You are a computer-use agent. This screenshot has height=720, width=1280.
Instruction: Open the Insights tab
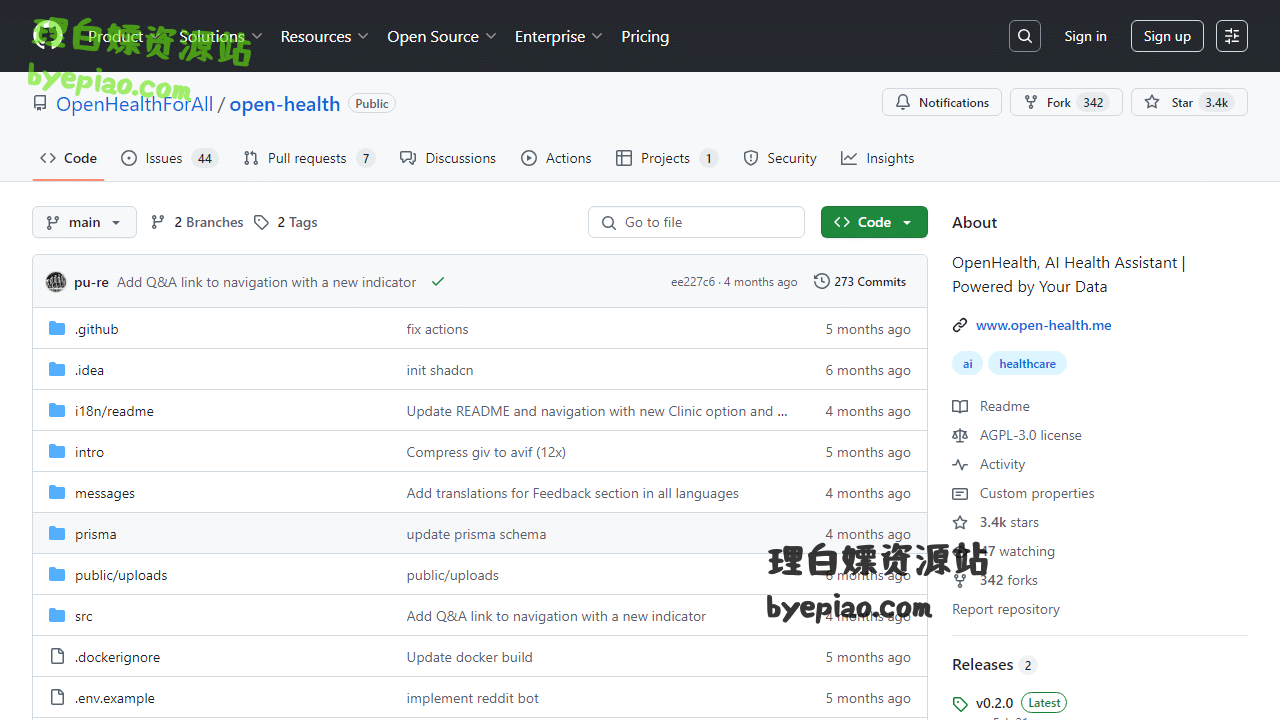point(878,158)
